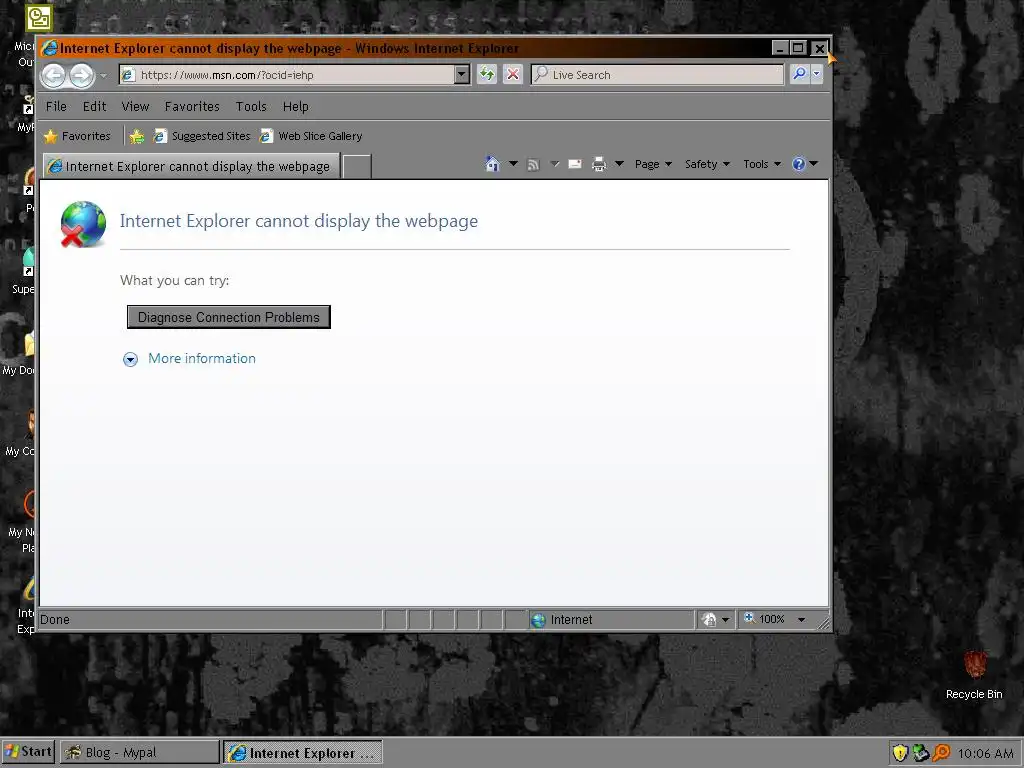Click the RSS feeds icon

[534, 165]
